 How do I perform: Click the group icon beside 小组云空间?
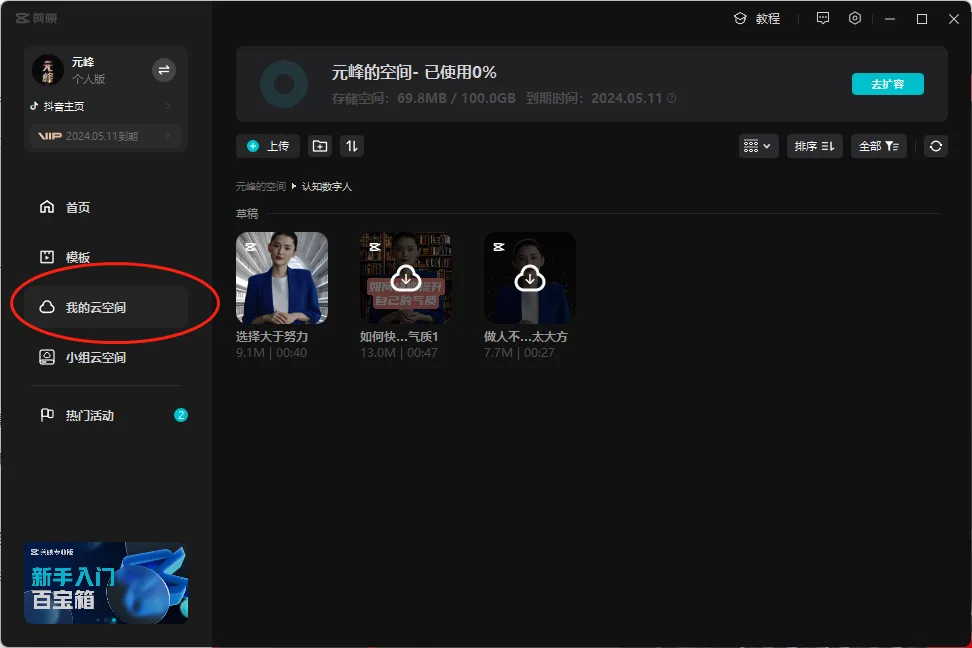pyautogui.click(x=47, y=357)
